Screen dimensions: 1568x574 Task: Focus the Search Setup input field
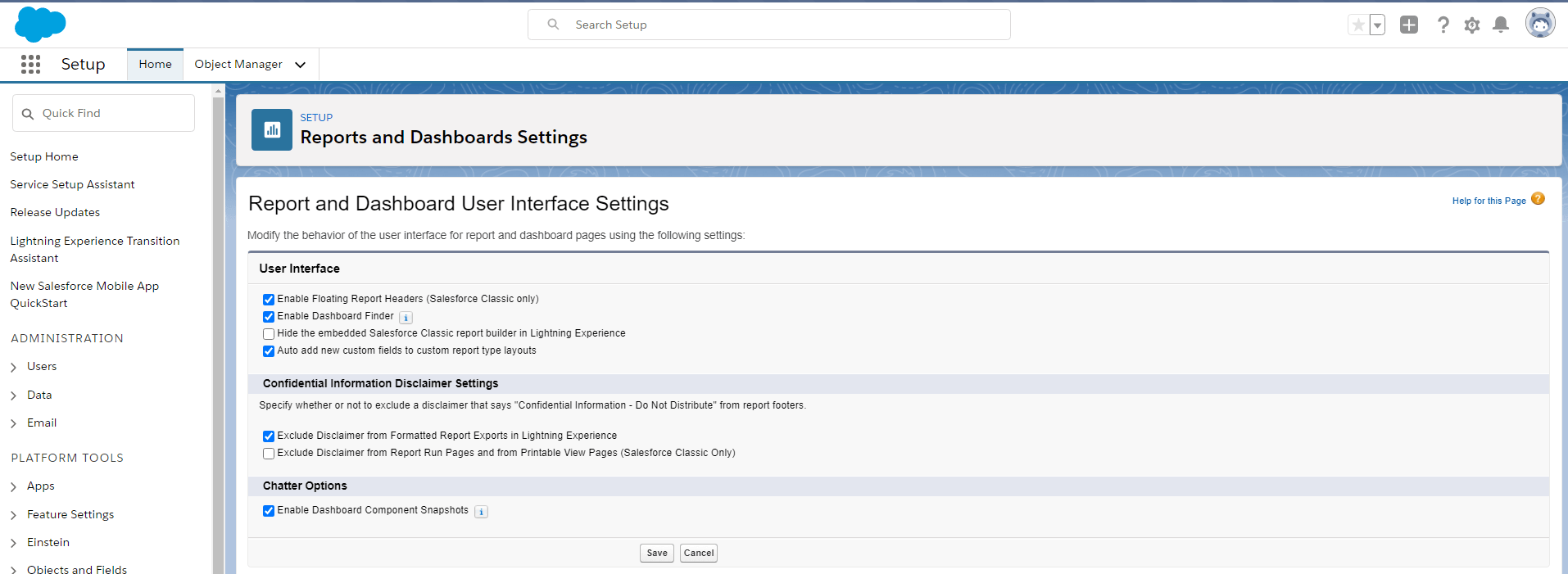click(769, 25)
